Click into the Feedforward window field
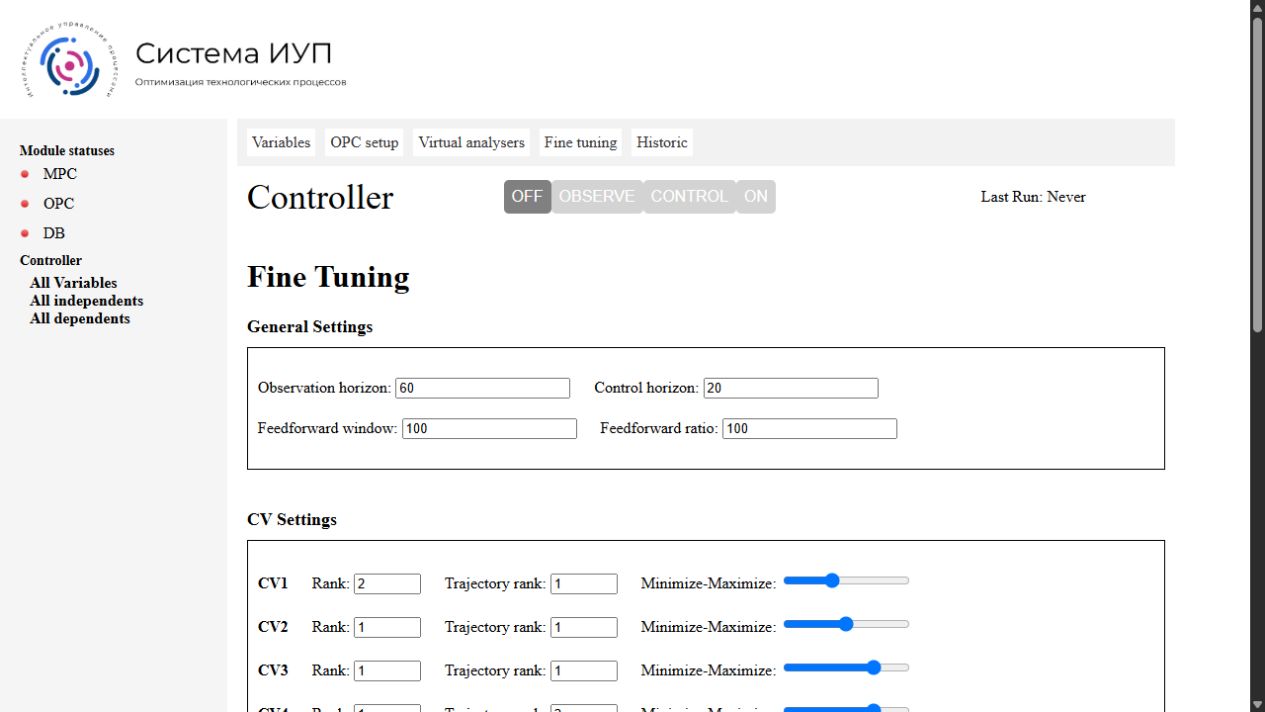1265x712 pixels. (x=490, y=429)
